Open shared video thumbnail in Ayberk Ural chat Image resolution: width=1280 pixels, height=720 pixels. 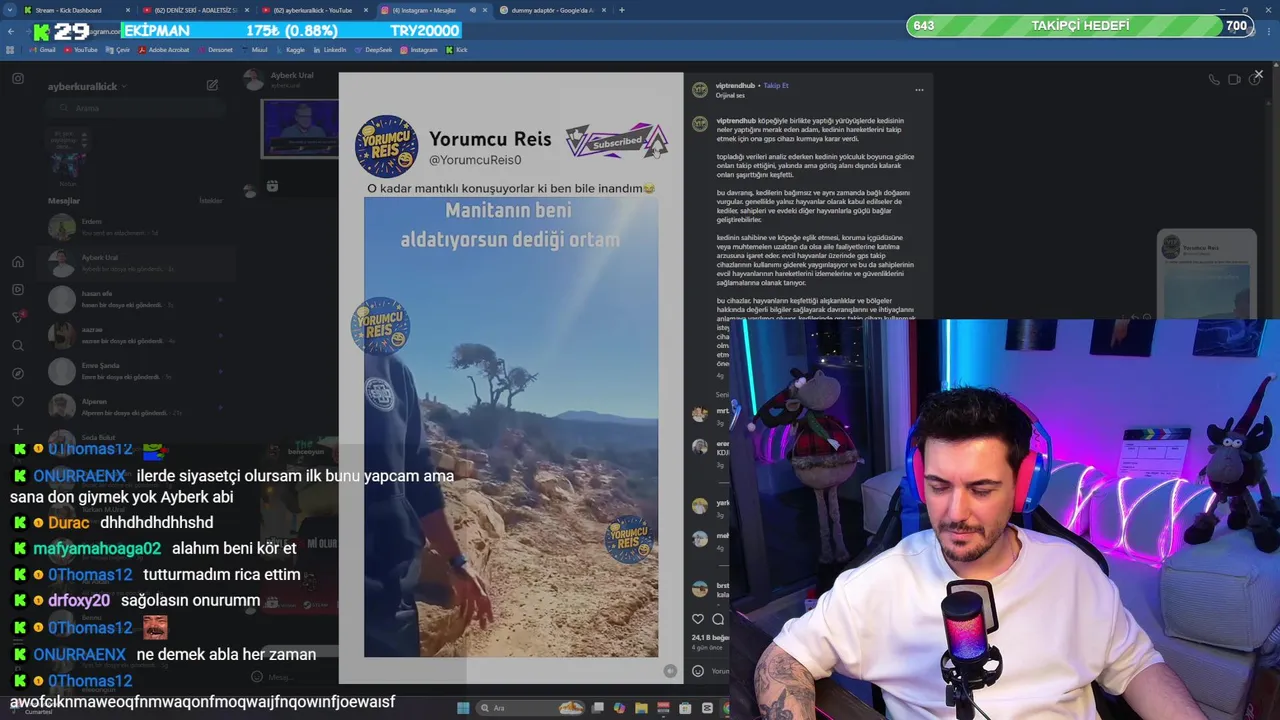pos(300,129)
